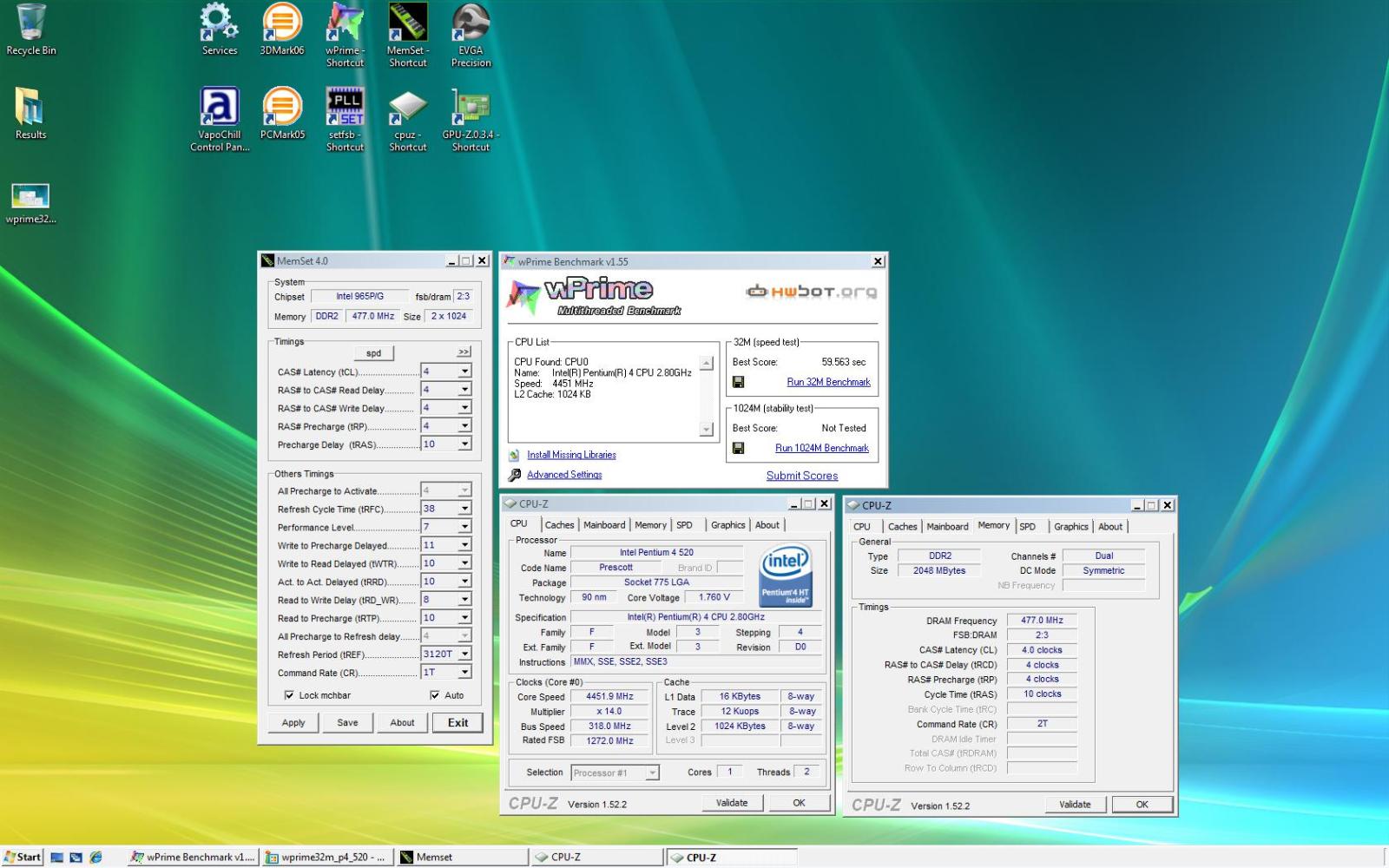Open the setfsb shortcut icon
This screenshot has width=1389, height=868.
click(x=345, y=119)
